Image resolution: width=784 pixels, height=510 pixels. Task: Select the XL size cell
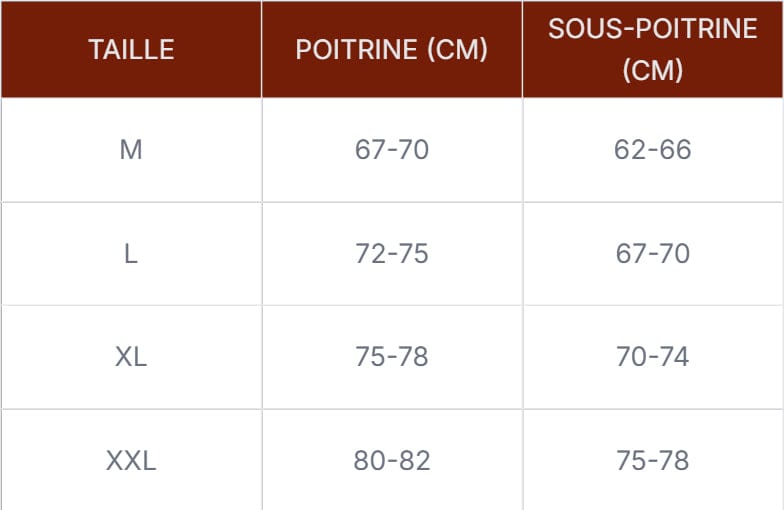click(x=131, y=357)
